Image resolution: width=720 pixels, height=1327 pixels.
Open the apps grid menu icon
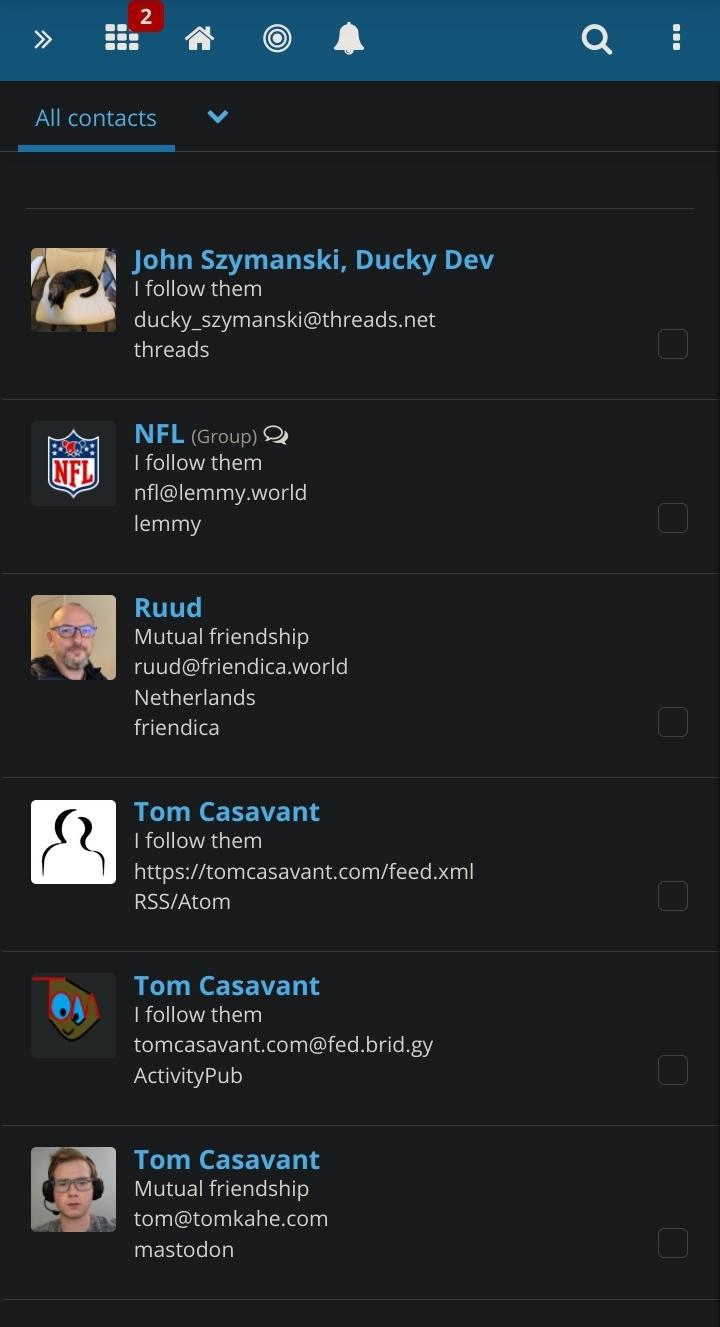122,39
